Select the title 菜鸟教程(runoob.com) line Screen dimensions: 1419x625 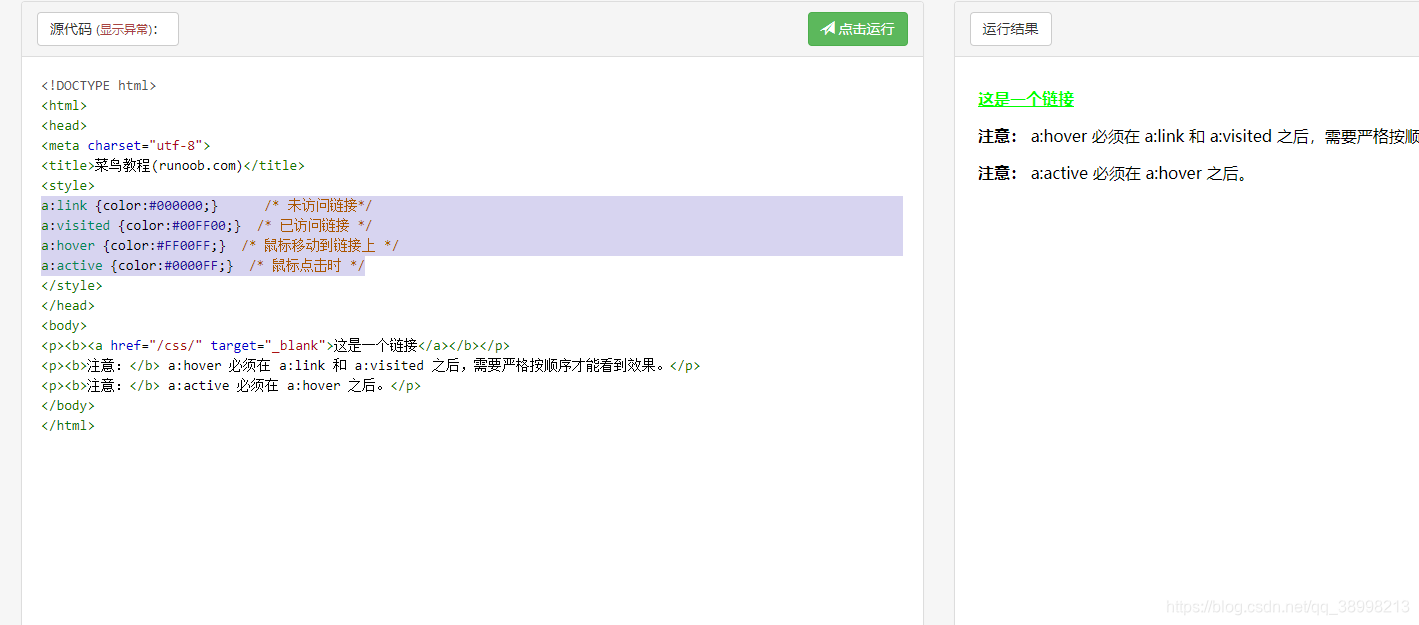tap(172, 165)
